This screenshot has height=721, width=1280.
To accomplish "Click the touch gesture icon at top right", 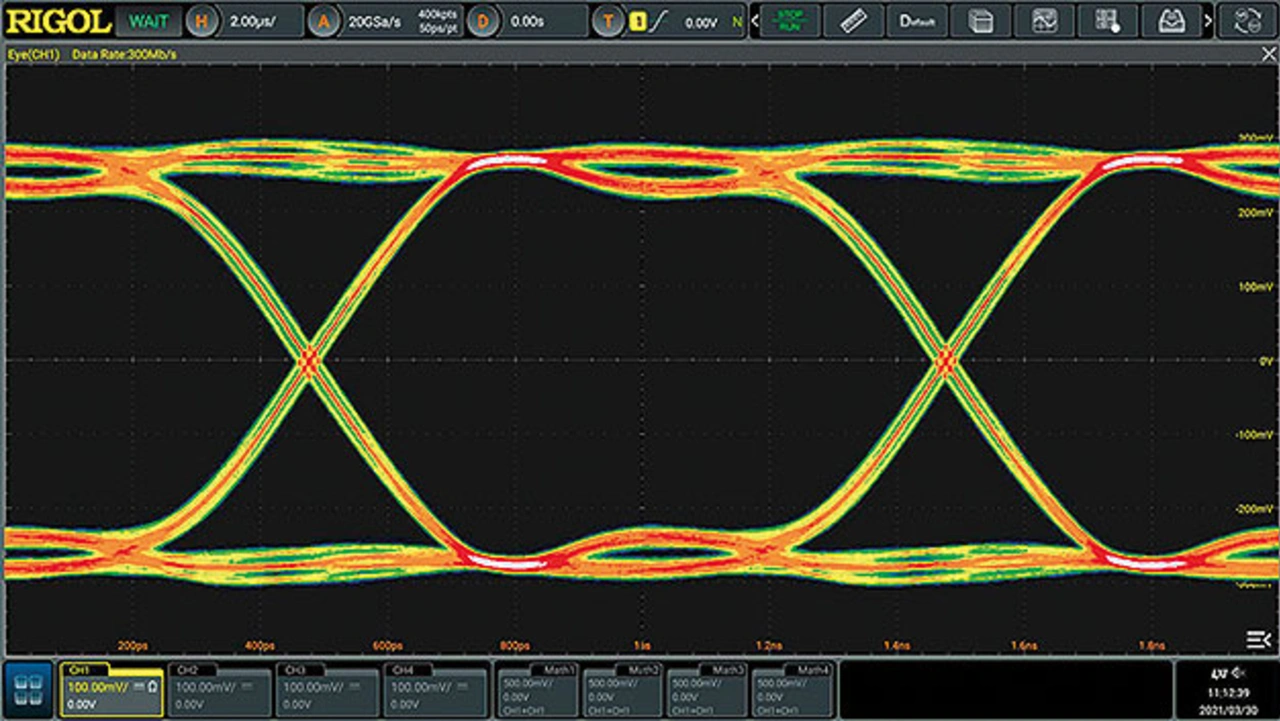I will click(1248, 21).
